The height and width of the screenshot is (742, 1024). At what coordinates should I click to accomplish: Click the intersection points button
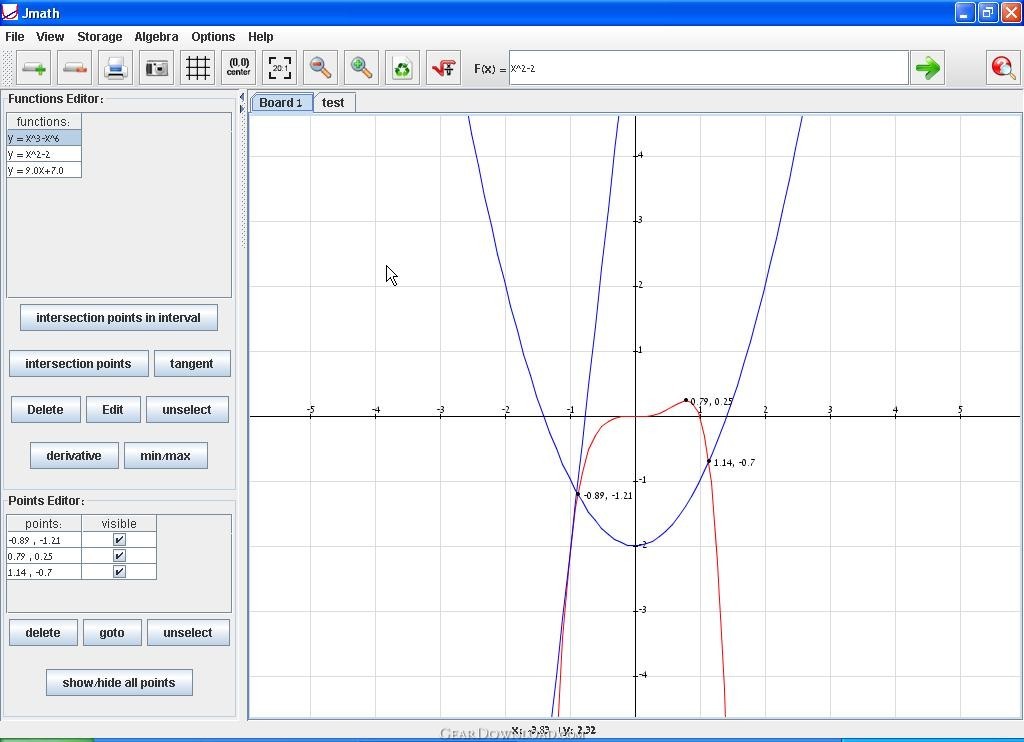point(78,364)
